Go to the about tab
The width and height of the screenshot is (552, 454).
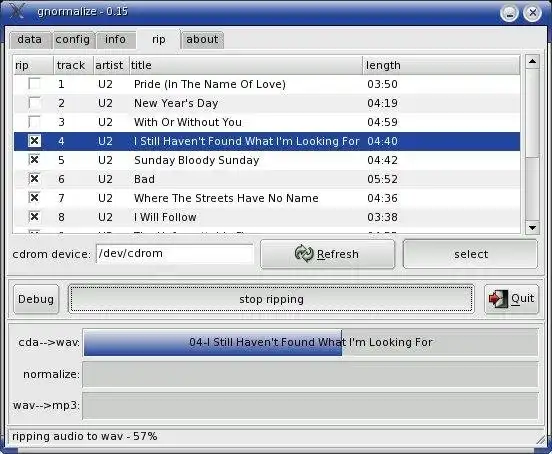click(202, 39)
